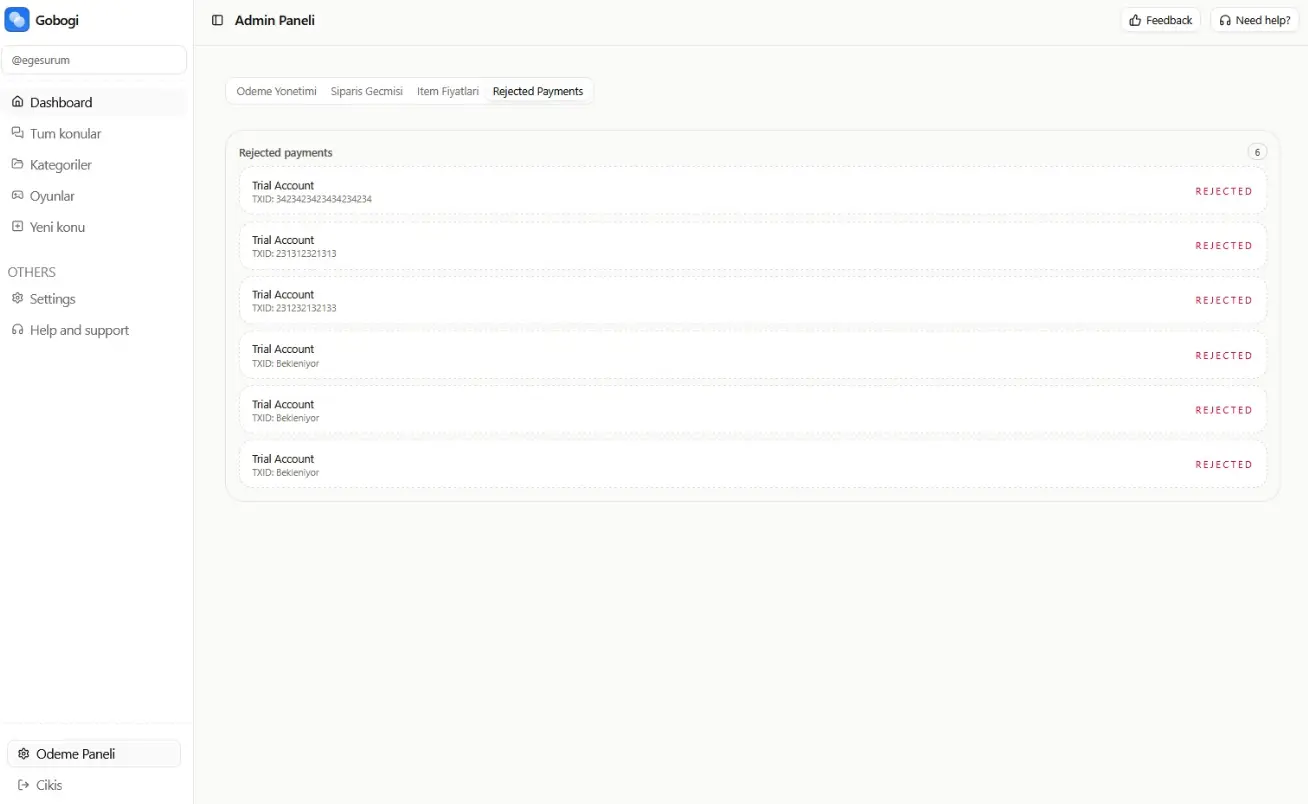
Task: Click the Kategoriler folder icon
Action: tap(17, 164)
